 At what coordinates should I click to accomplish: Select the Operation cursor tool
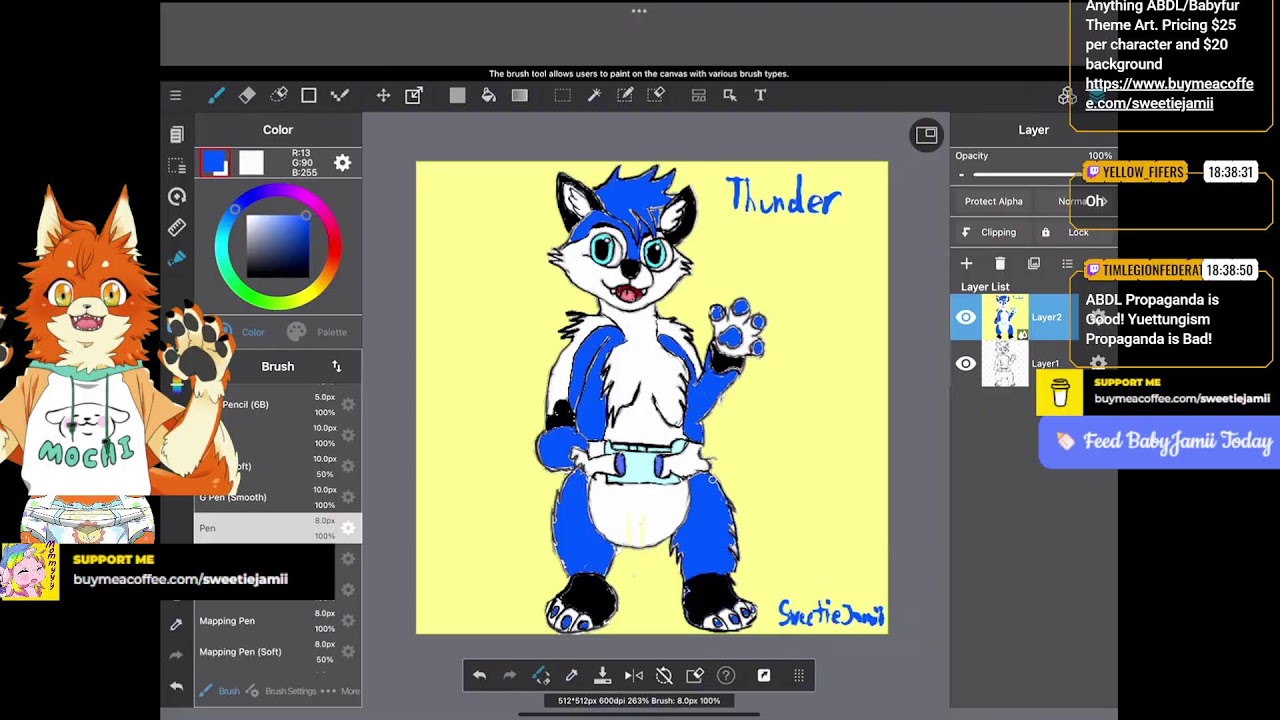[x=730, y=95]
